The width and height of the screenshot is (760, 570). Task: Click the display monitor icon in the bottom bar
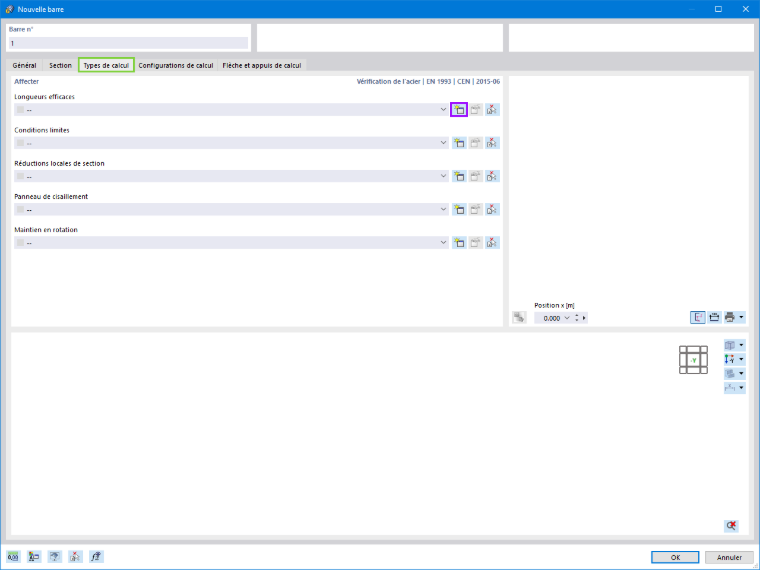coord(55,557)
